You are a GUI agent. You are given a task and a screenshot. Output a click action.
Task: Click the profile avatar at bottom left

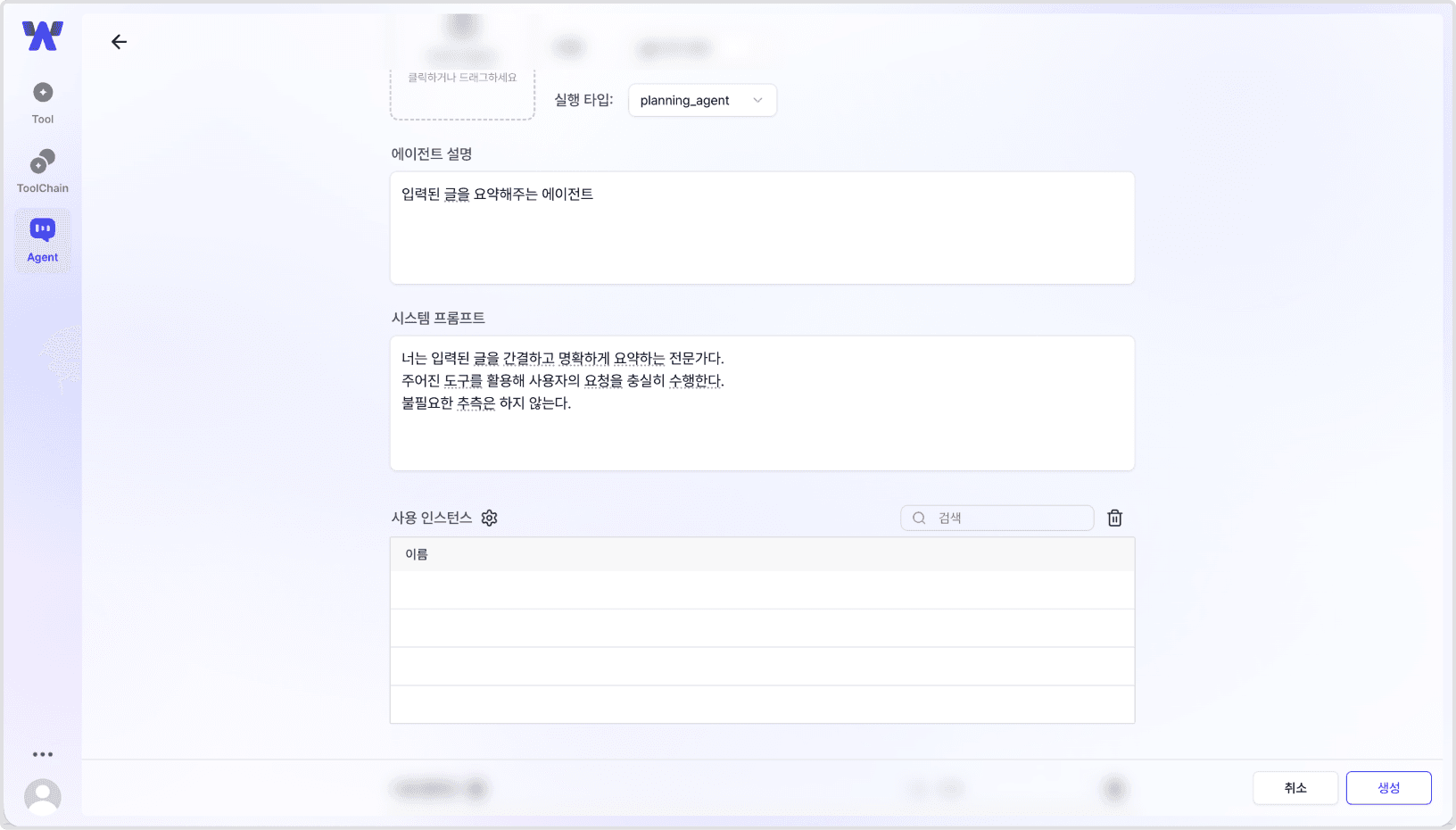point(42,797)
